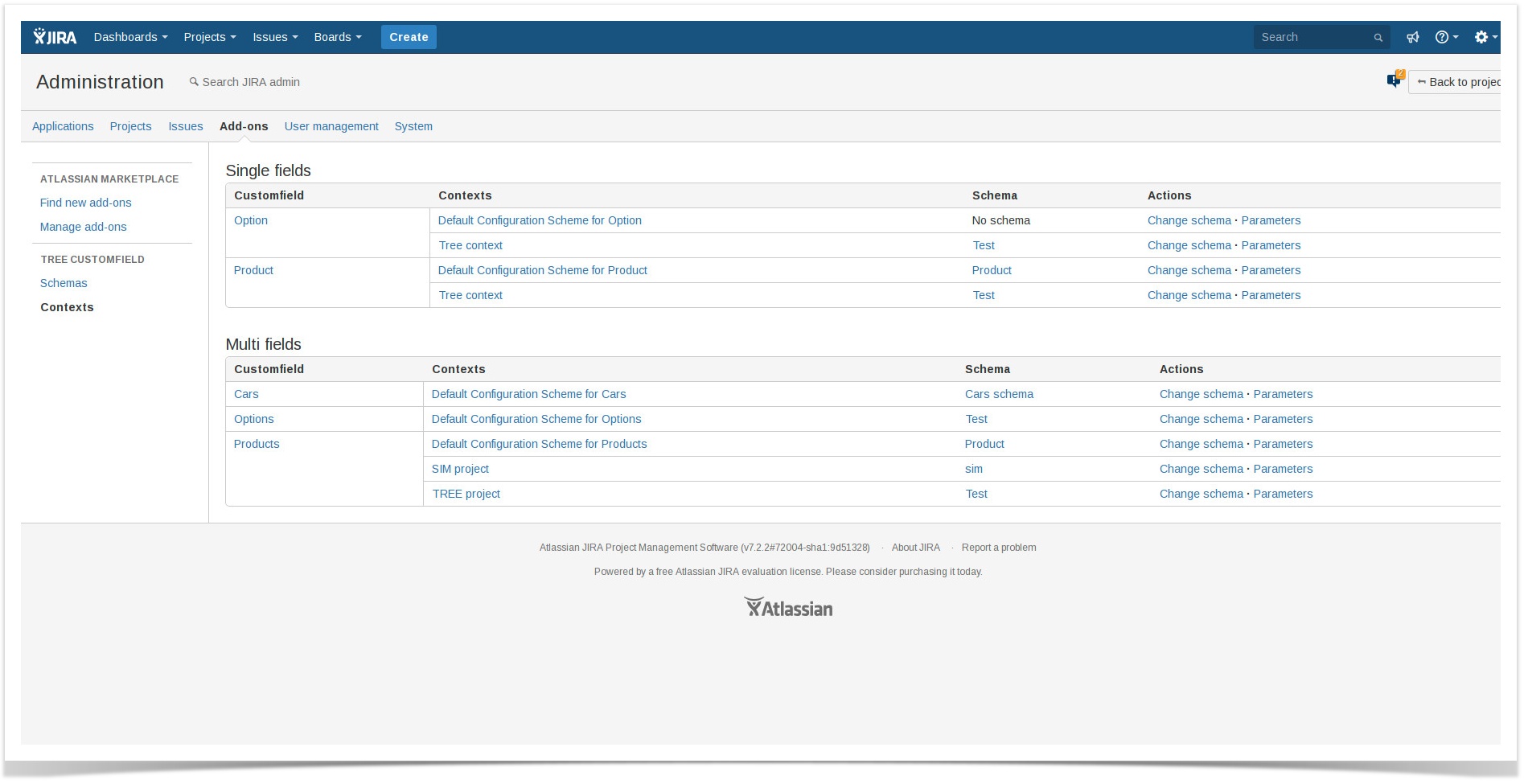Open Parameters for Default Option scheme

tap(1271, 220)
